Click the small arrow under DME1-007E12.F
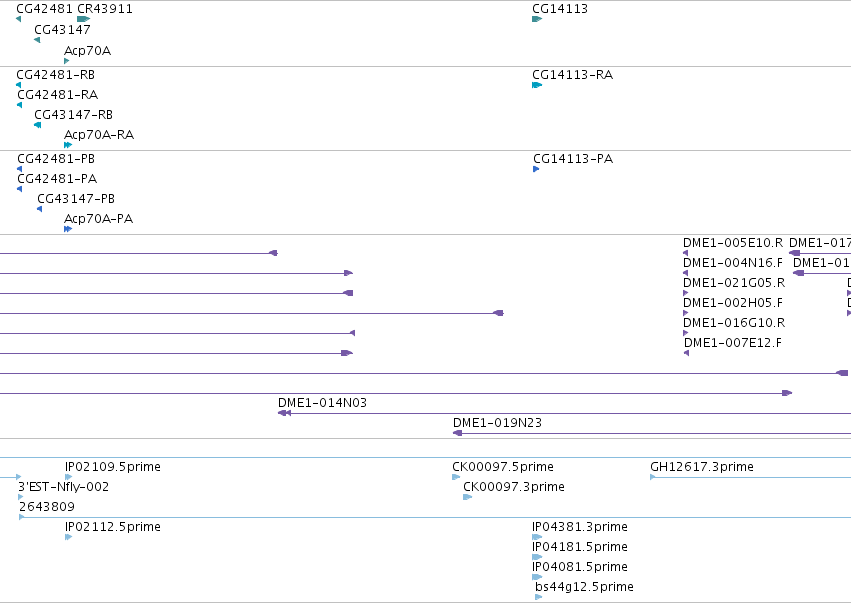This screenshot has height=603, width=851. tap(687, 353)
